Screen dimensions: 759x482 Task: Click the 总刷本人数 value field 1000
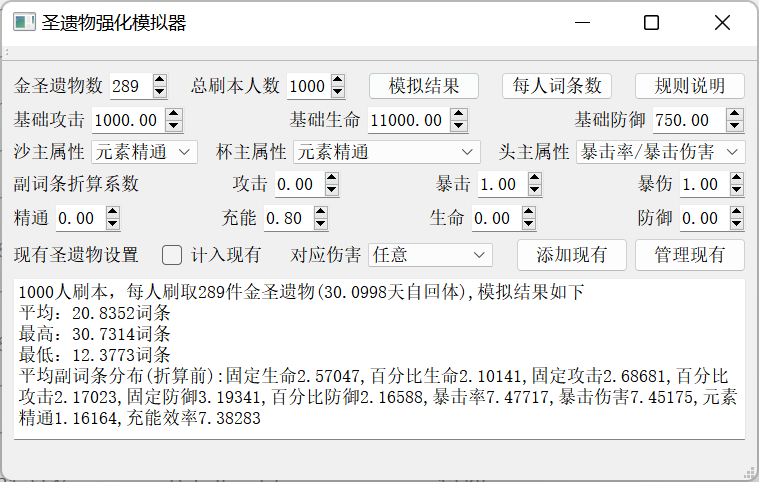(x=309, y=86)
